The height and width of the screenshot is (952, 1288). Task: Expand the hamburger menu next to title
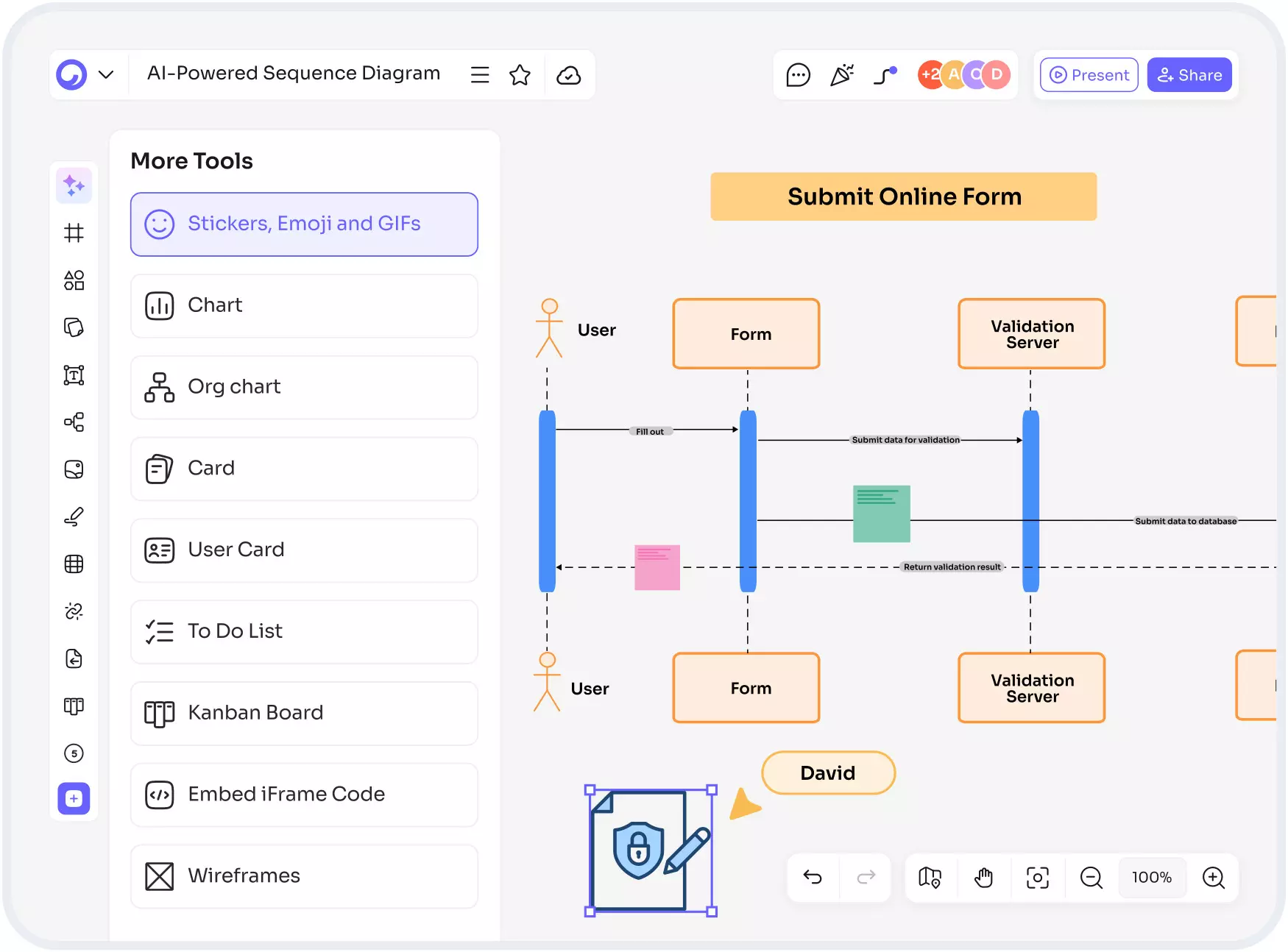point(480,74)
